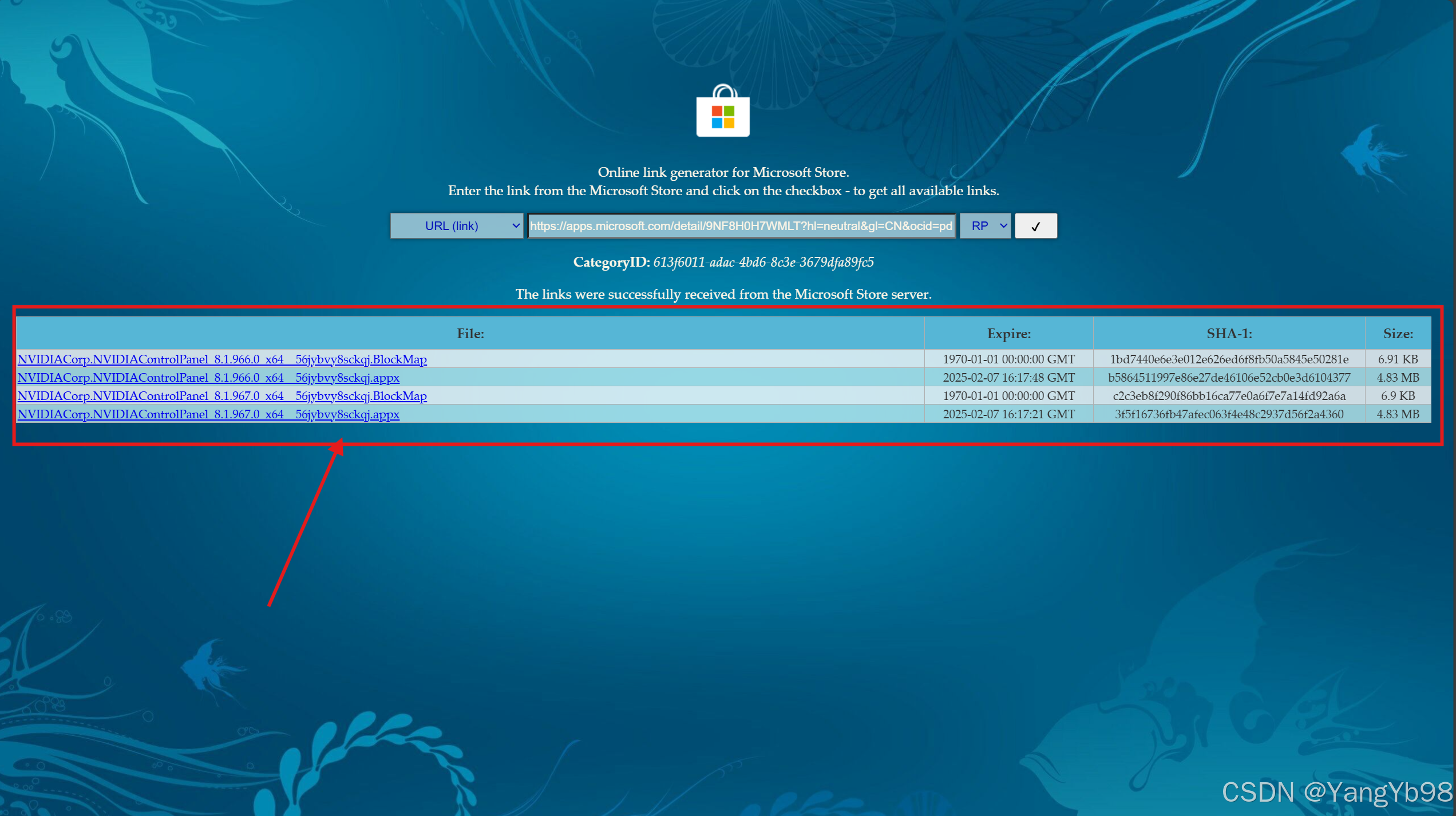
Task: Download the 8.1.966.0 appx file link
Action: click(x=208, y=378)
